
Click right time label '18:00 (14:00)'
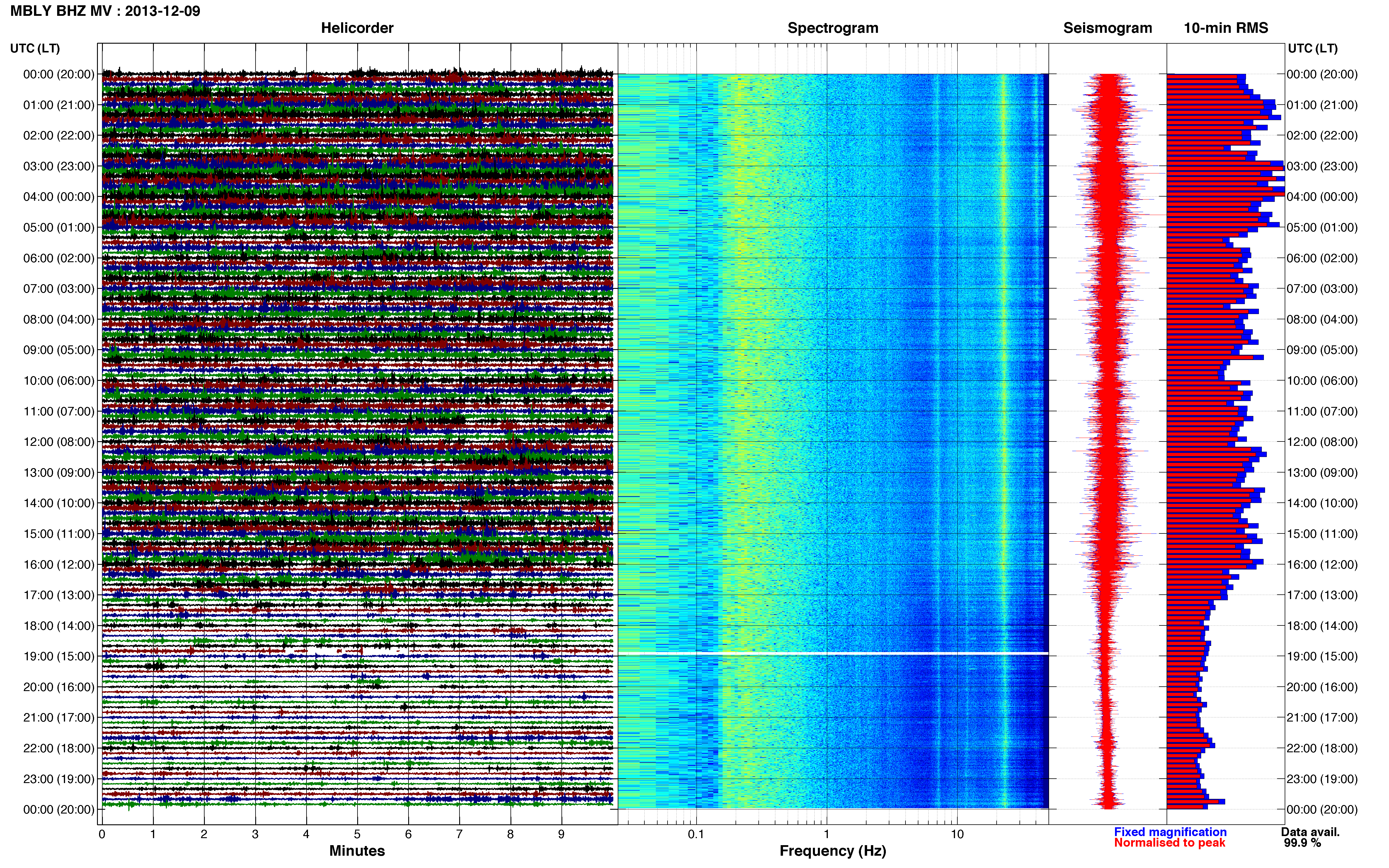1322,626
